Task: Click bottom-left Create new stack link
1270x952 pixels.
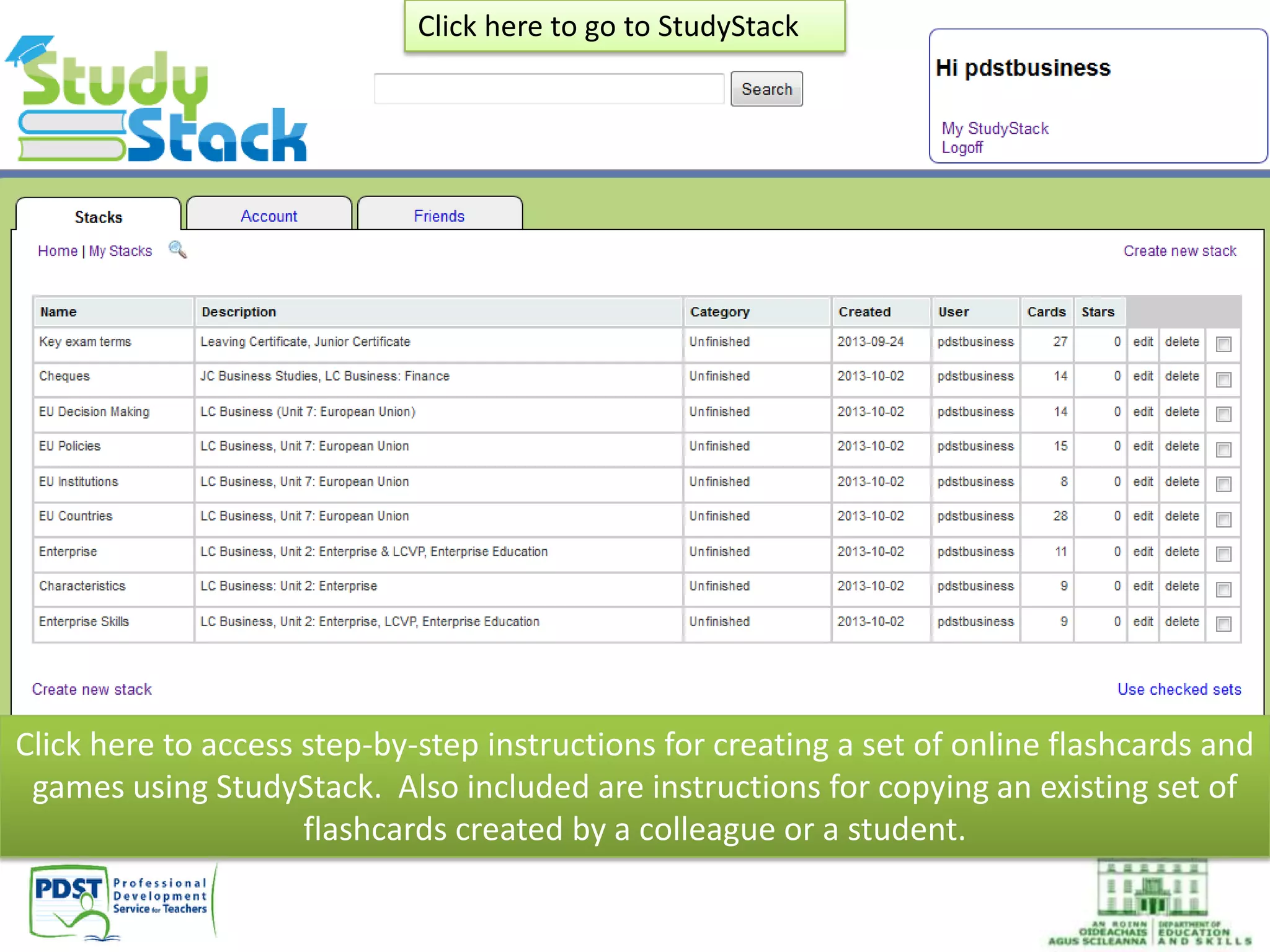Action: (x=92, y=689)
